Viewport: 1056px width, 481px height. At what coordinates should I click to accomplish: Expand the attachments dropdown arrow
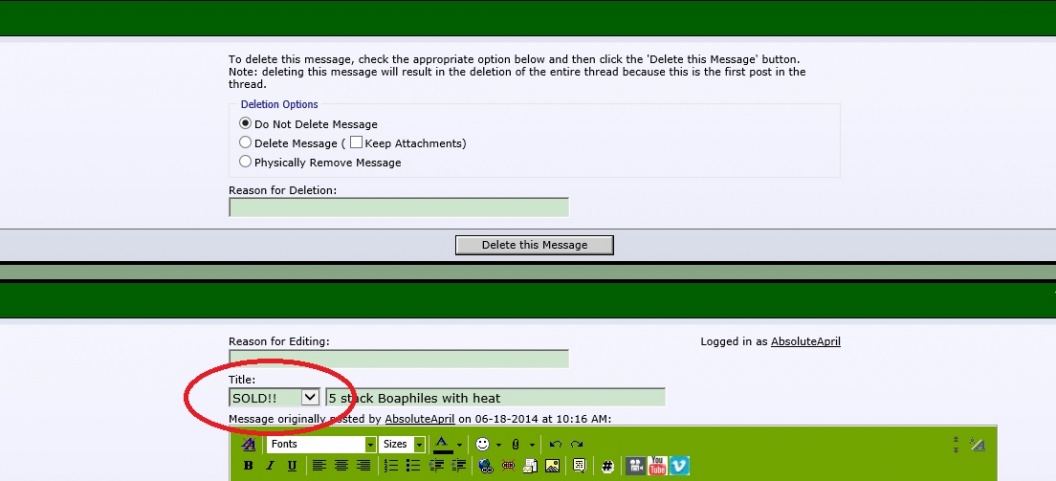pyautogui.click(x=532, y=445)
